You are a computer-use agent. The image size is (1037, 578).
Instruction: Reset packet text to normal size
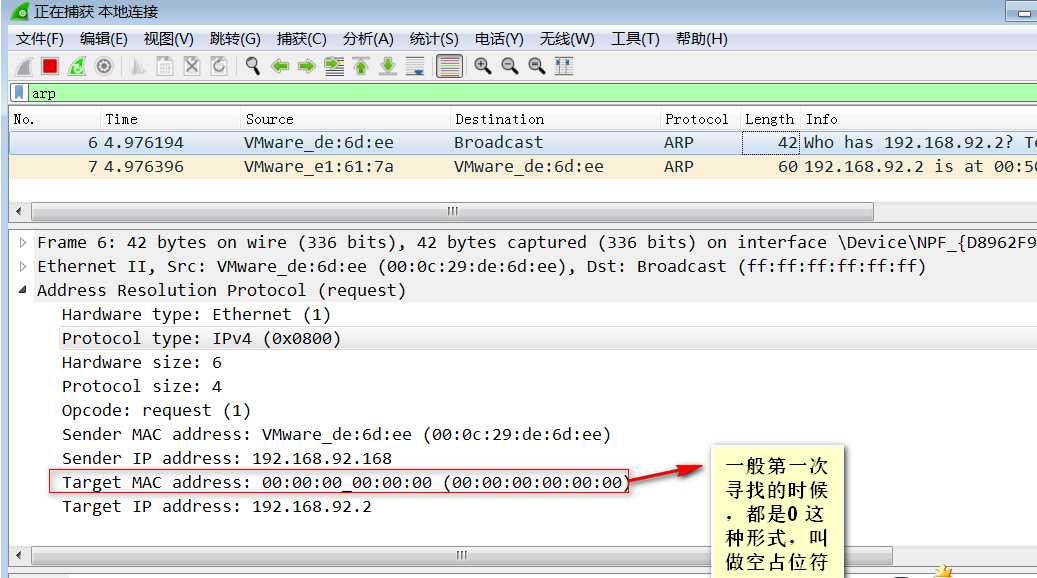(x=537, y=66)
